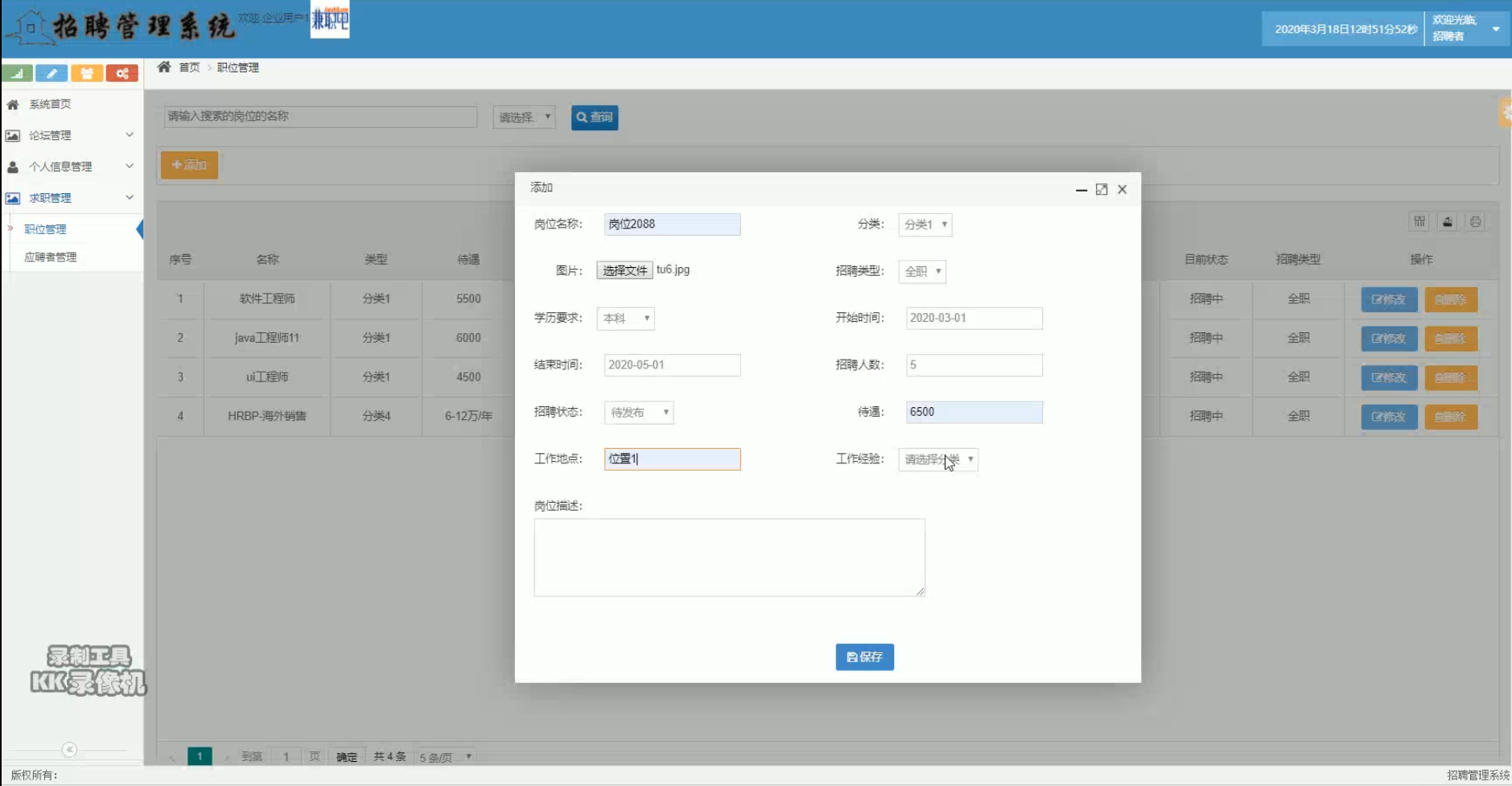Open the 5条/页 page size dropdown
This screenshot has width=1512, height=786.
(445, 757)
